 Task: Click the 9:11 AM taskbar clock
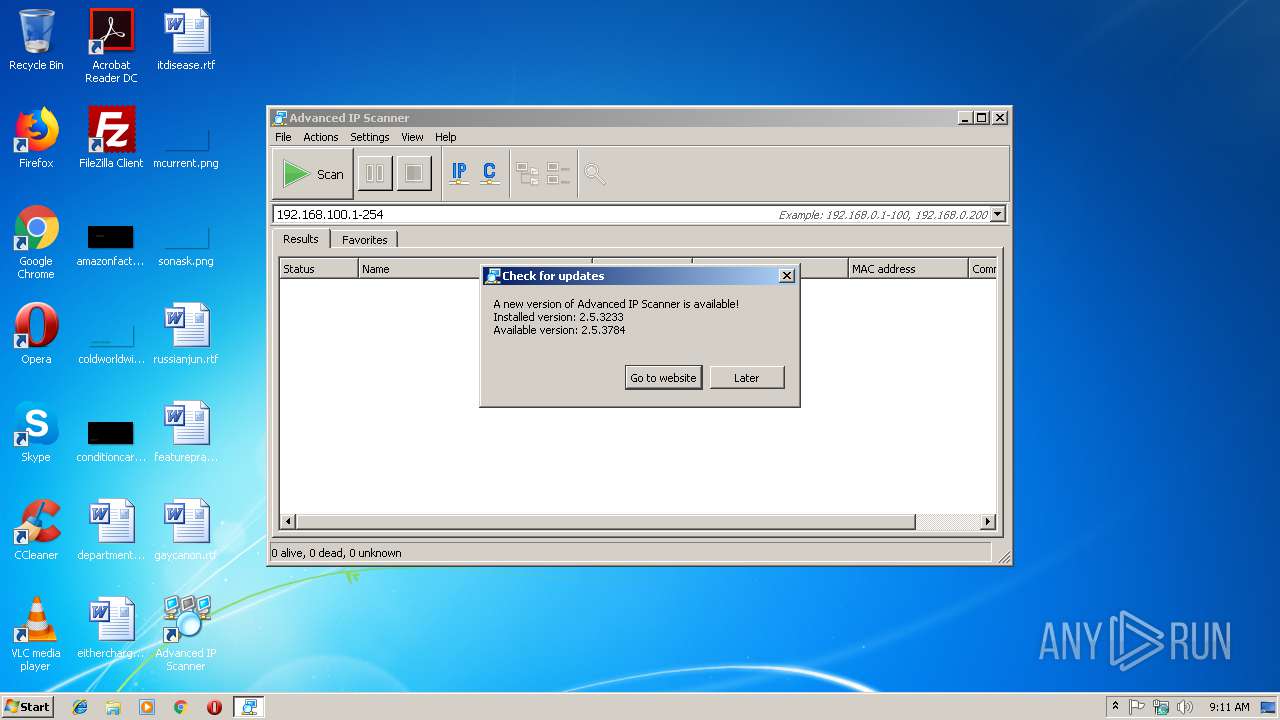[1229, 707]
